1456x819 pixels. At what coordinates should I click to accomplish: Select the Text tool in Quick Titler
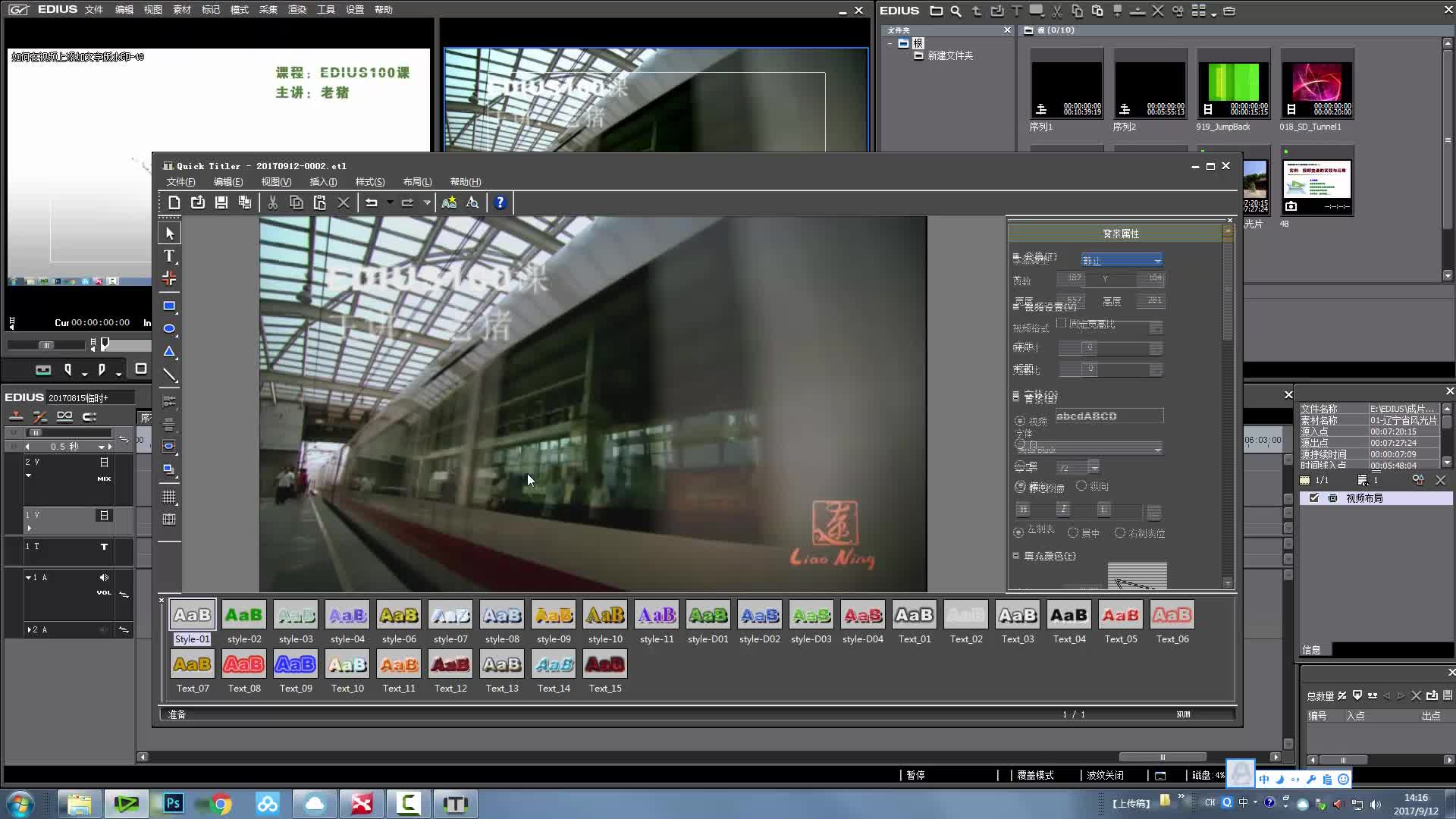coord(169,256)
